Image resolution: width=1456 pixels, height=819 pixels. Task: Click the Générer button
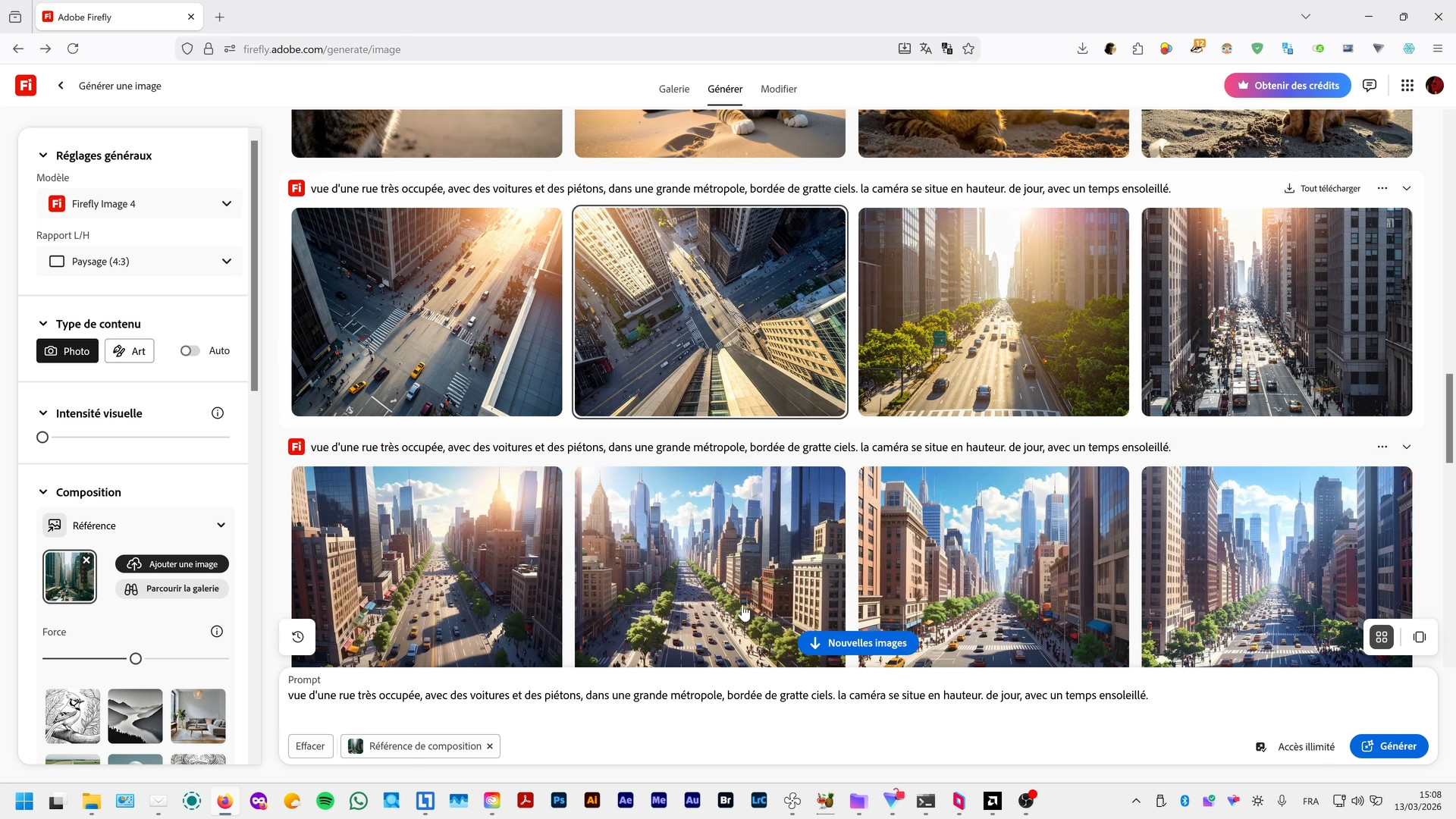[x=1389, y=746]
